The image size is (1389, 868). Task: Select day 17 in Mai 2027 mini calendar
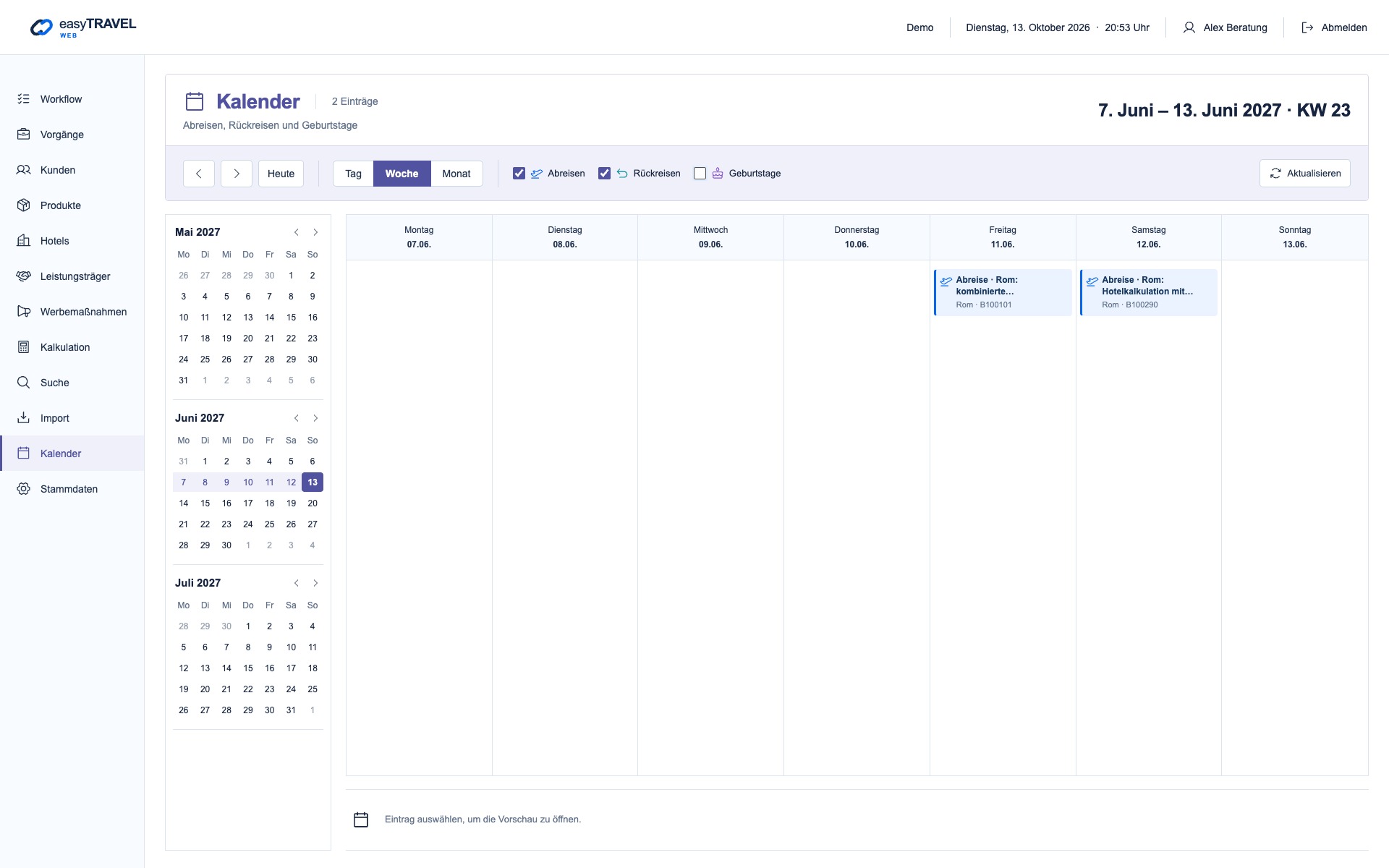pos(184,339)
